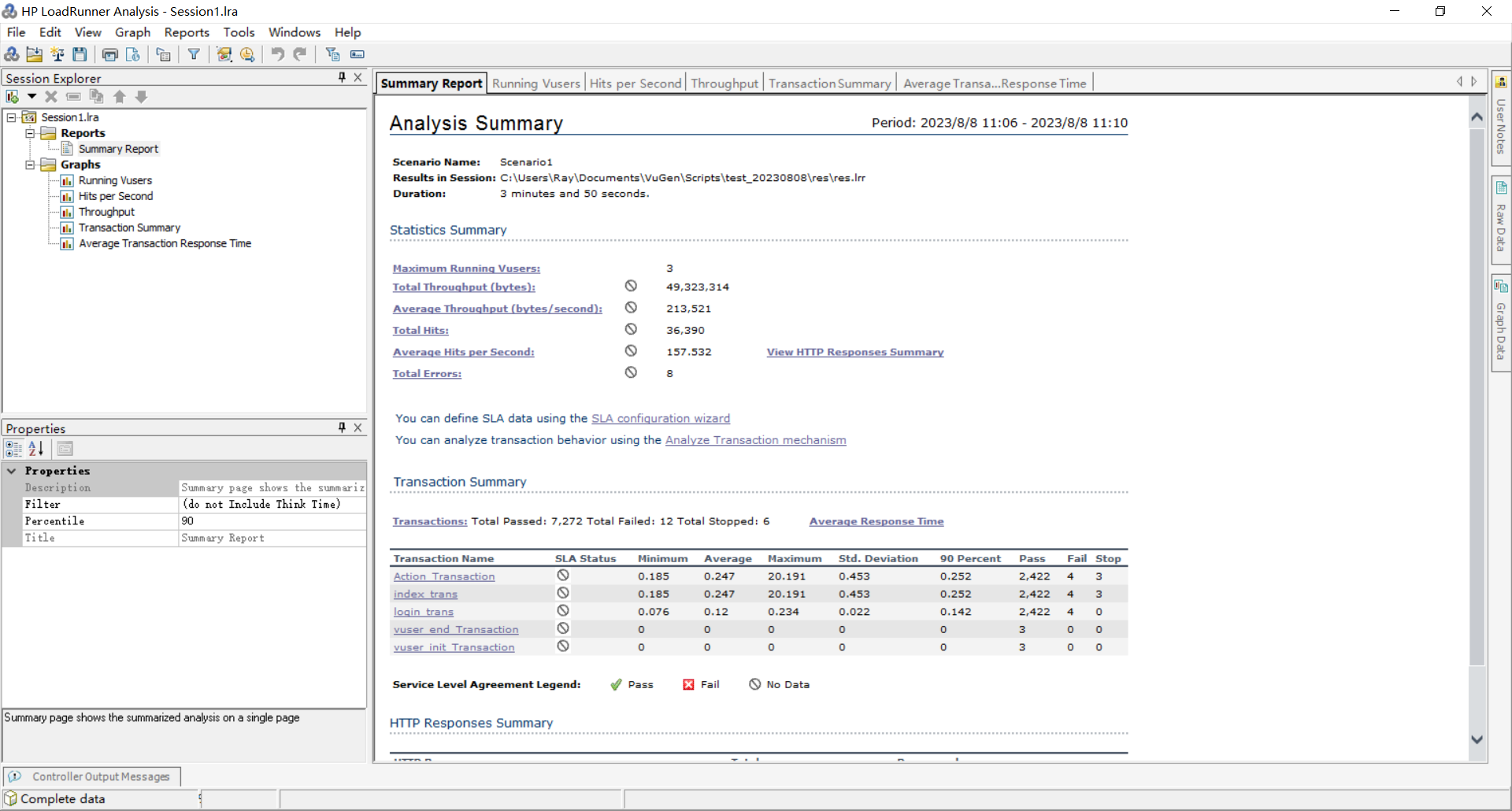This screenshot has width=1512, height=811.
Task: Pin the Properties panel
Action: [x=342, y=428]
